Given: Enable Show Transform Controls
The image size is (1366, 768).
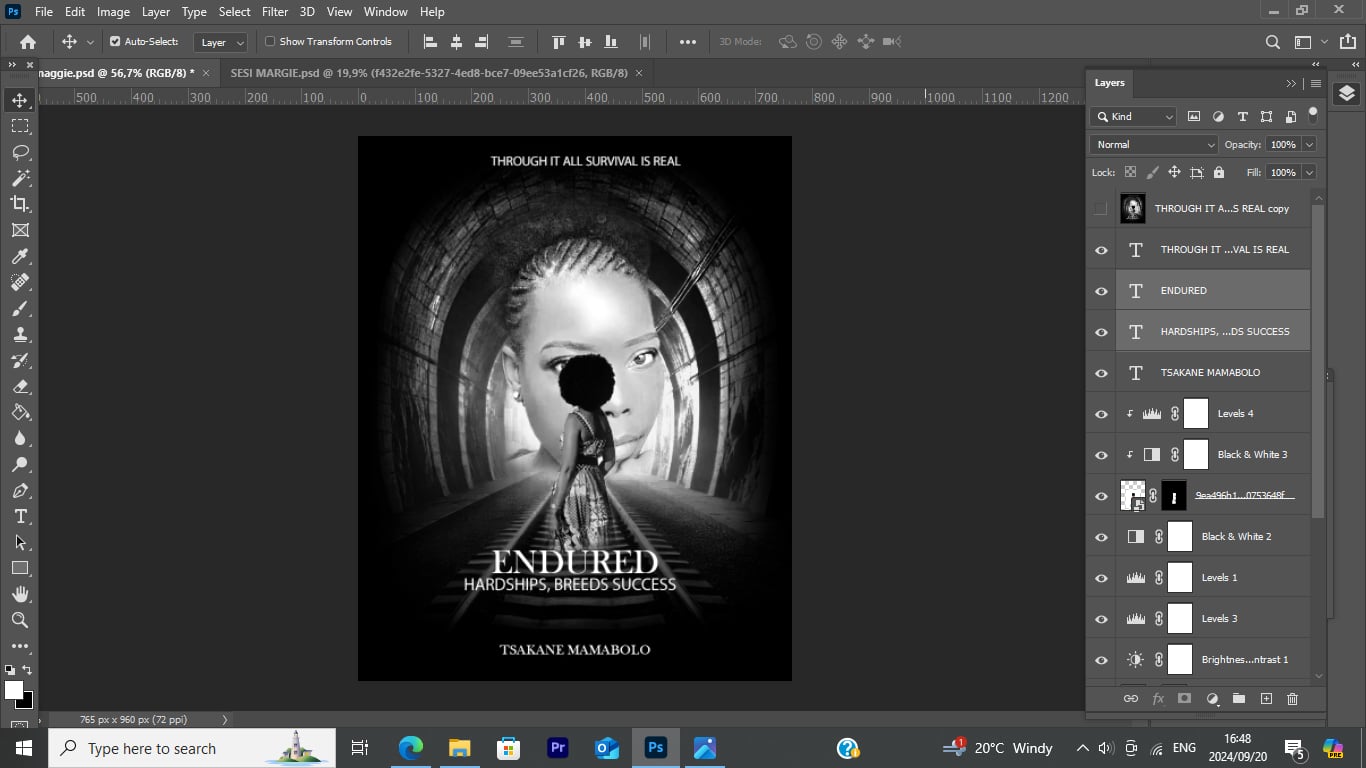Looking at the screenshot, I should [270, 42].
